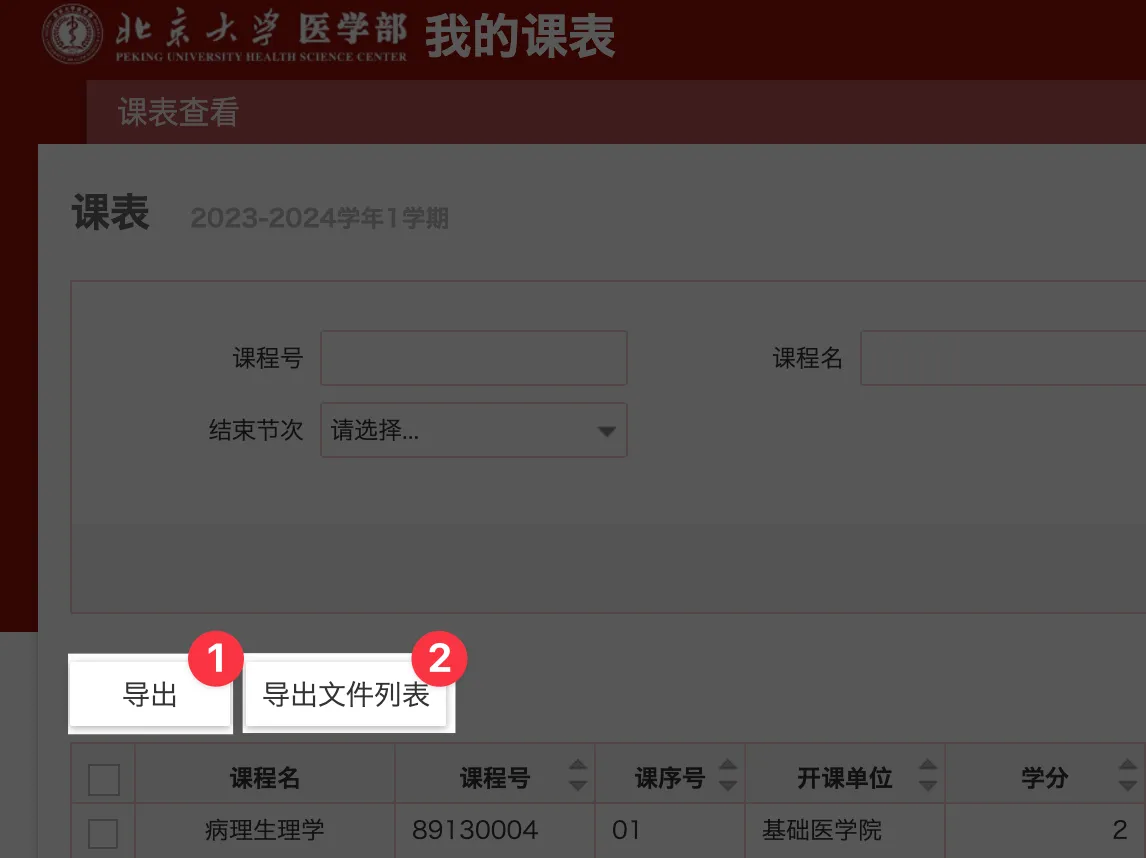Click the 我的课表 page title
This screenshot has width=1146, height=858.
(520, 36)
